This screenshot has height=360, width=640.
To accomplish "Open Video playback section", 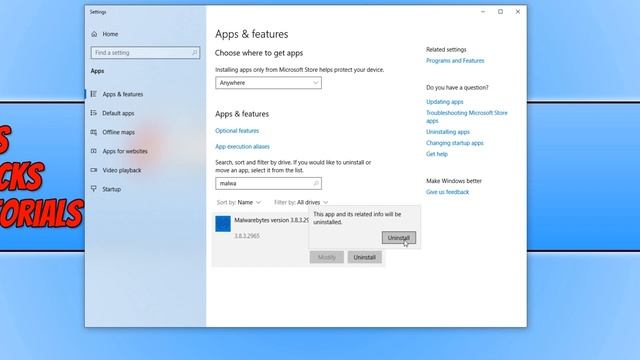I will tap(122, 170).
